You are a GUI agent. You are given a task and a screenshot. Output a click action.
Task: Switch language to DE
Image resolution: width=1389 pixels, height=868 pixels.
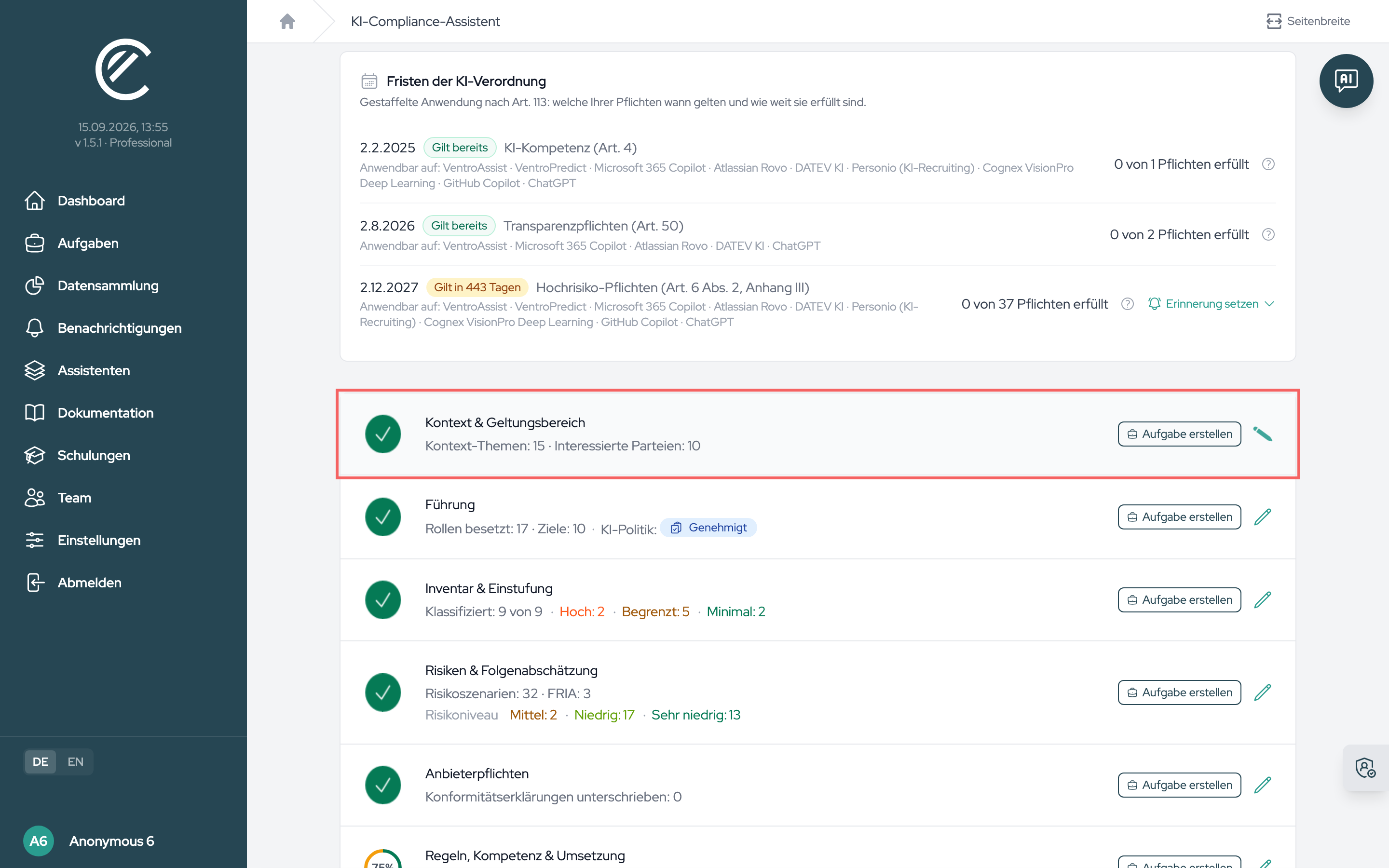tap(40, 761)
